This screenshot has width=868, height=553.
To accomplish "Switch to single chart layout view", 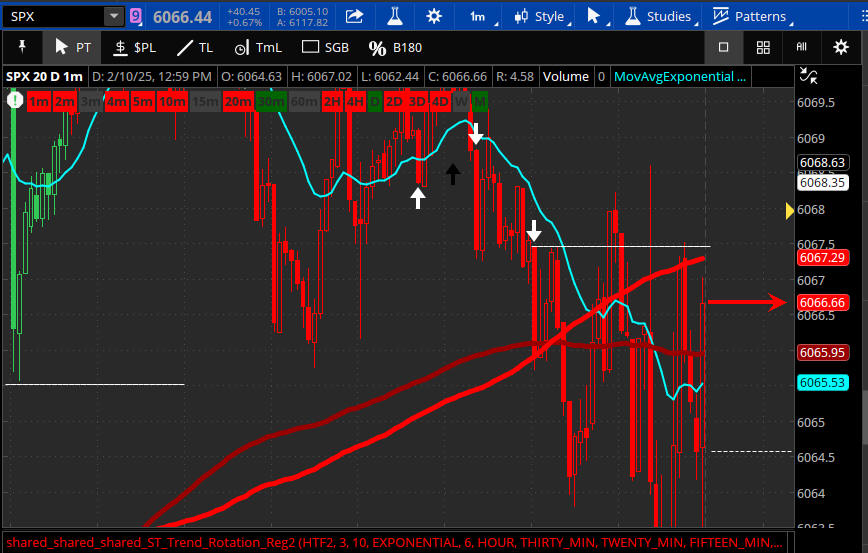I will (723, 47).
